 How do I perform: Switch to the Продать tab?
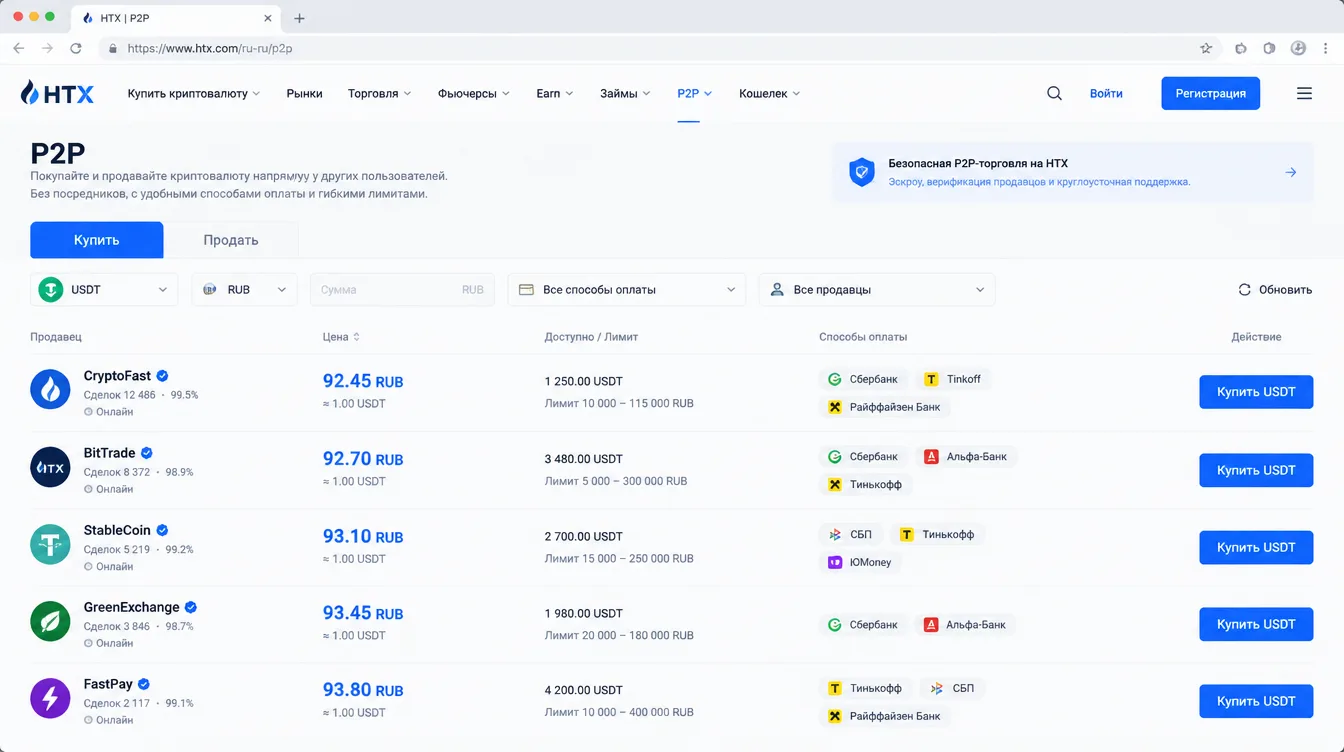coord(231,240)
